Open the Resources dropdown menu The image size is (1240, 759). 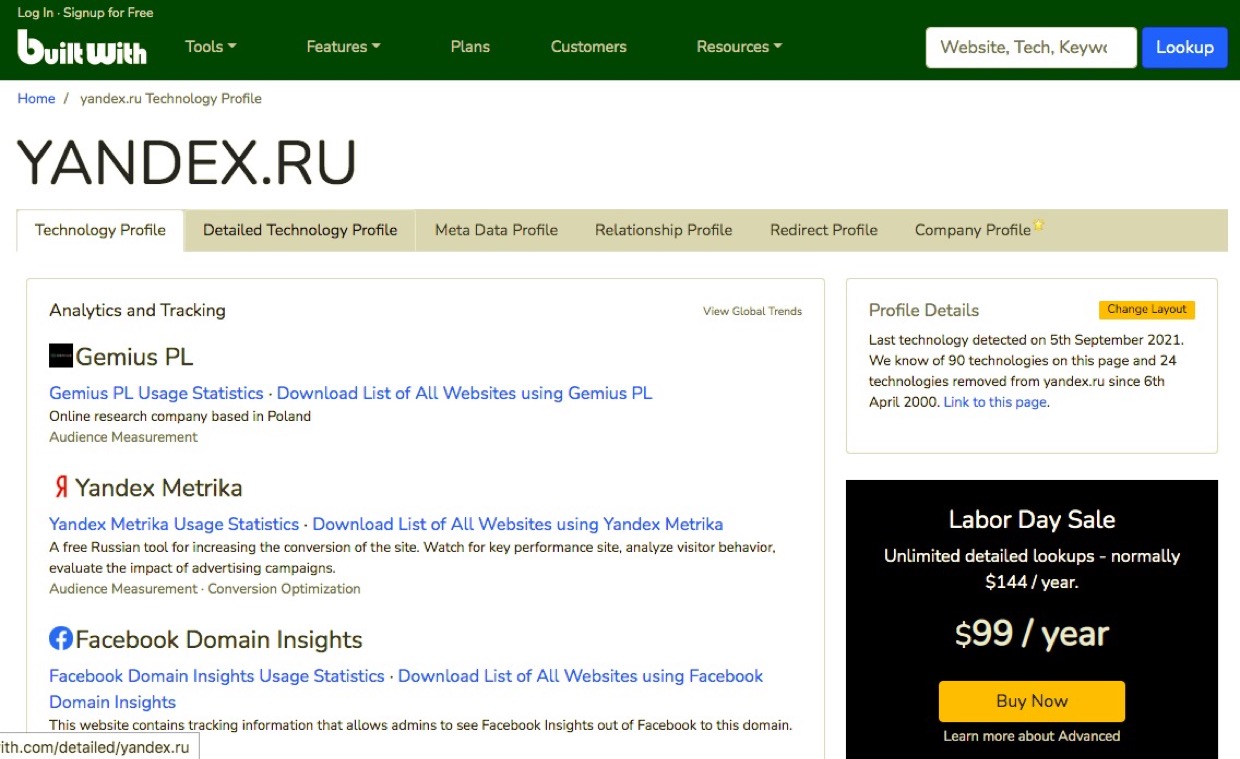pos(739,46)
